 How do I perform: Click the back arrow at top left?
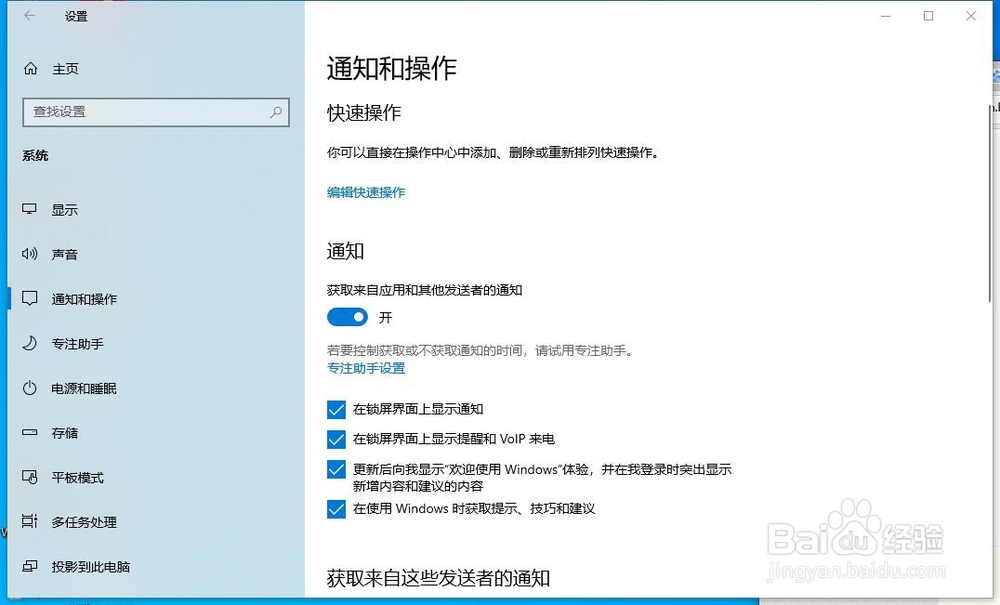pos(29,16)
